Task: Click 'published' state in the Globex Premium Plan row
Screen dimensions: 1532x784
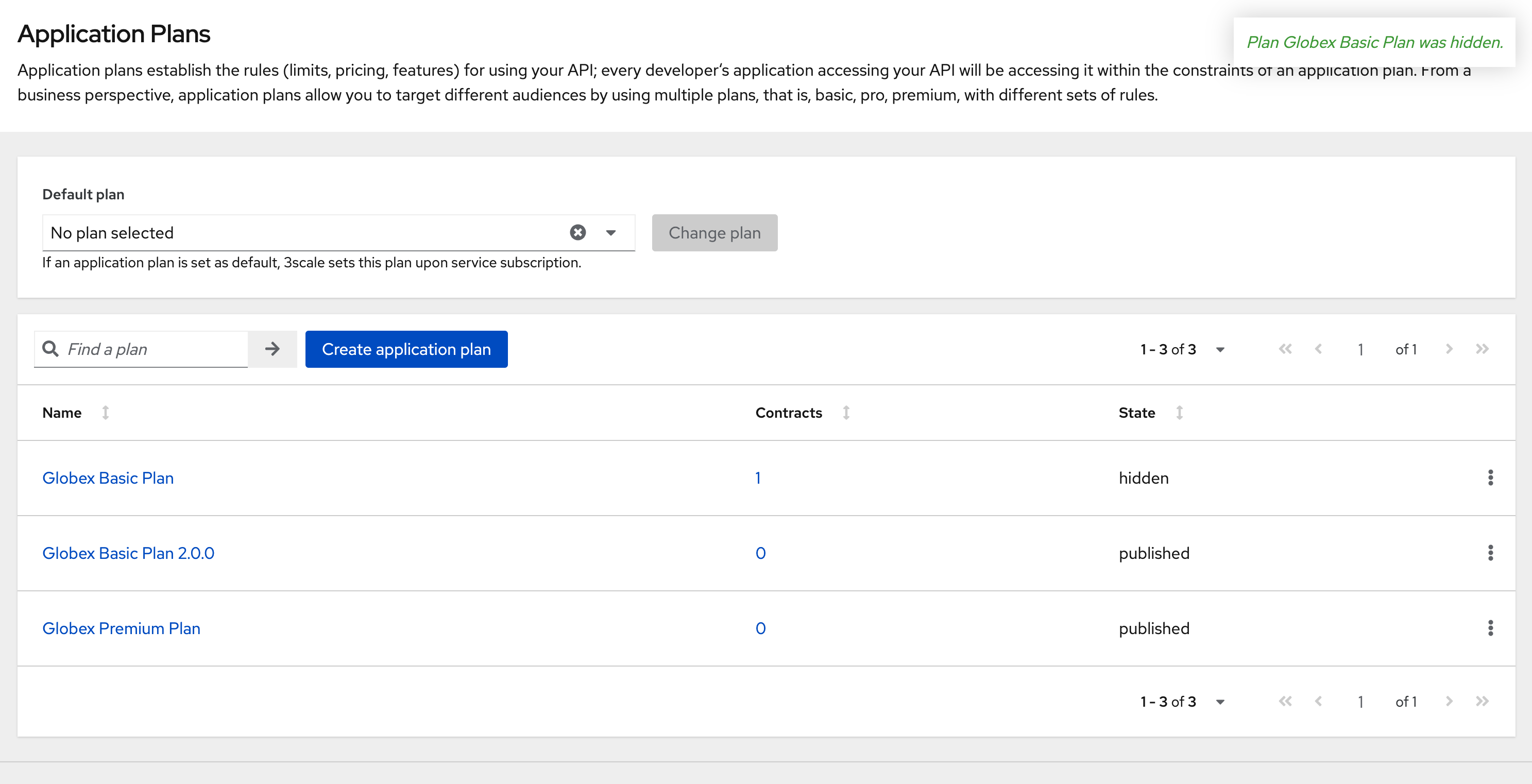Action: (x=1154, y=629)
